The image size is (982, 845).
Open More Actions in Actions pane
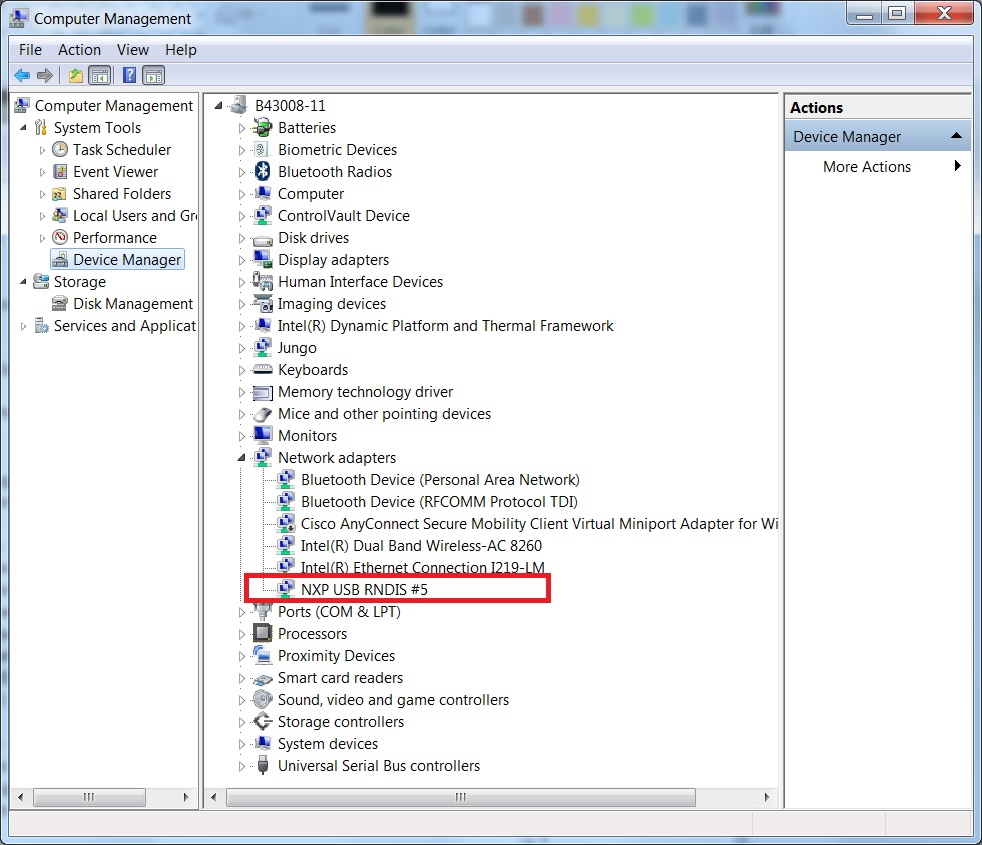click(866, 167)
